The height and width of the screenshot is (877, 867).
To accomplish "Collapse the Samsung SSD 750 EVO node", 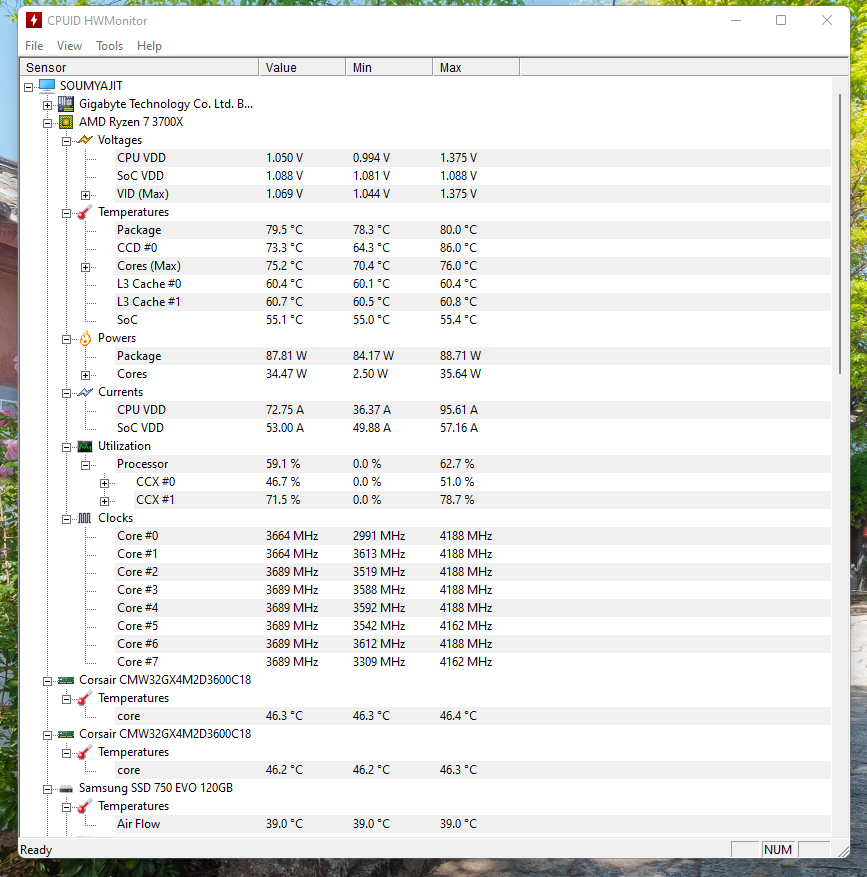I will pos(48,789).
